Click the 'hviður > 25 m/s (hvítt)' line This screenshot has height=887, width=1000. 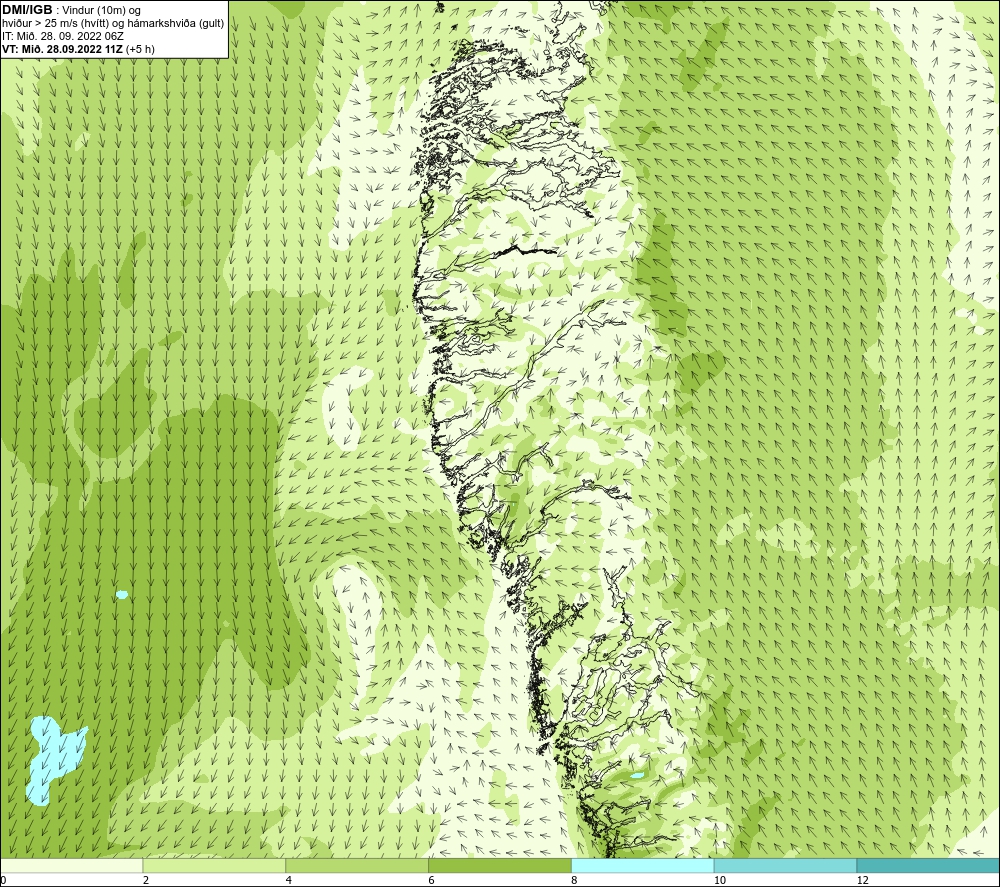tap(54, 24)
